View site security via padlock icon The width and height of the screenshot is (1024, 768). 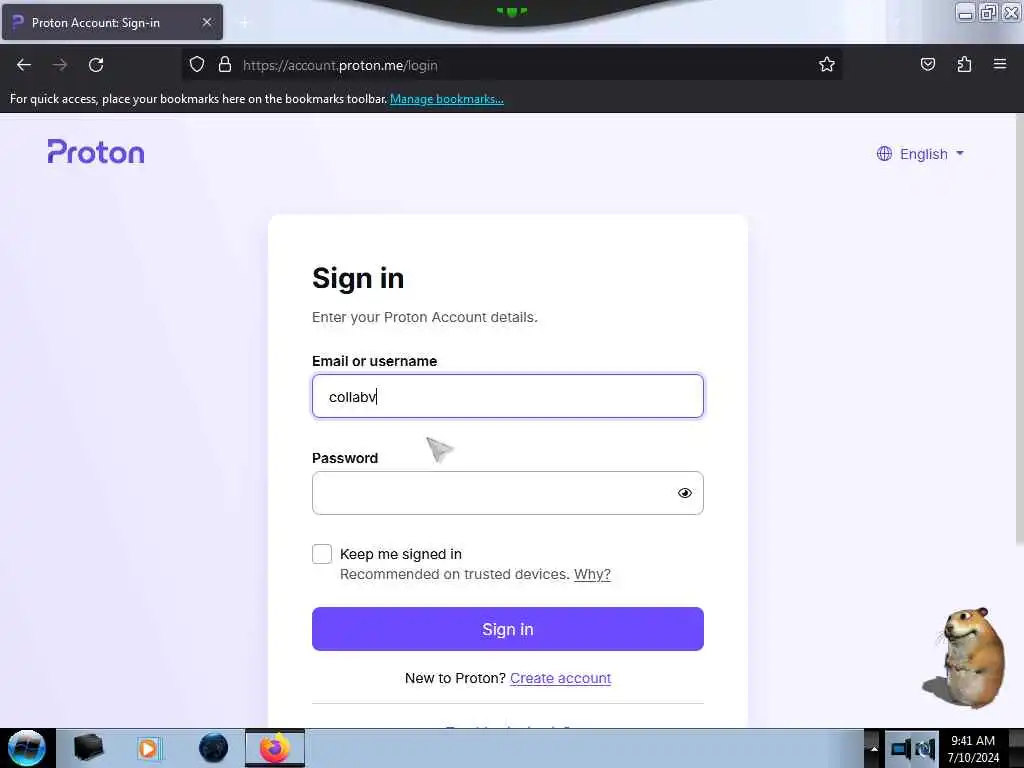pos(225,65)
